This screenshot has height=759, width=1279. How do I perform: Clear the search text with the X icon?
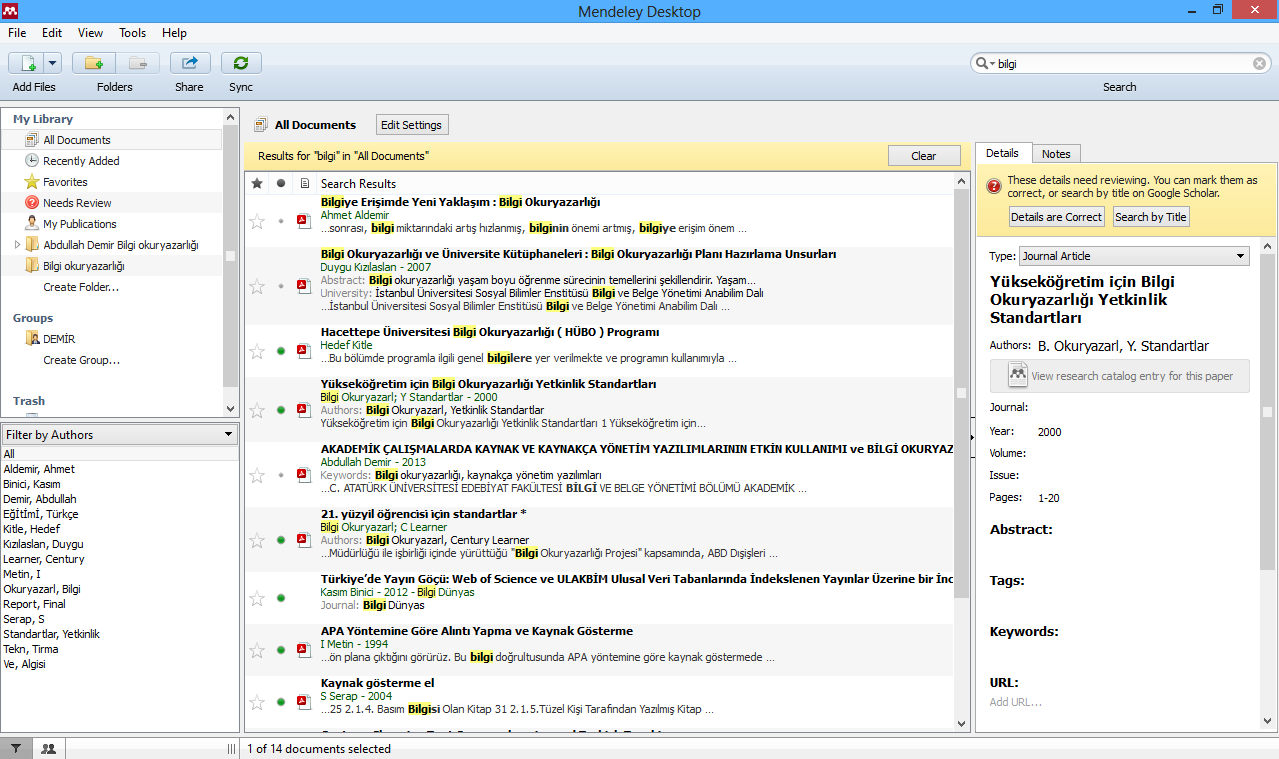(x=1260, y=63)
